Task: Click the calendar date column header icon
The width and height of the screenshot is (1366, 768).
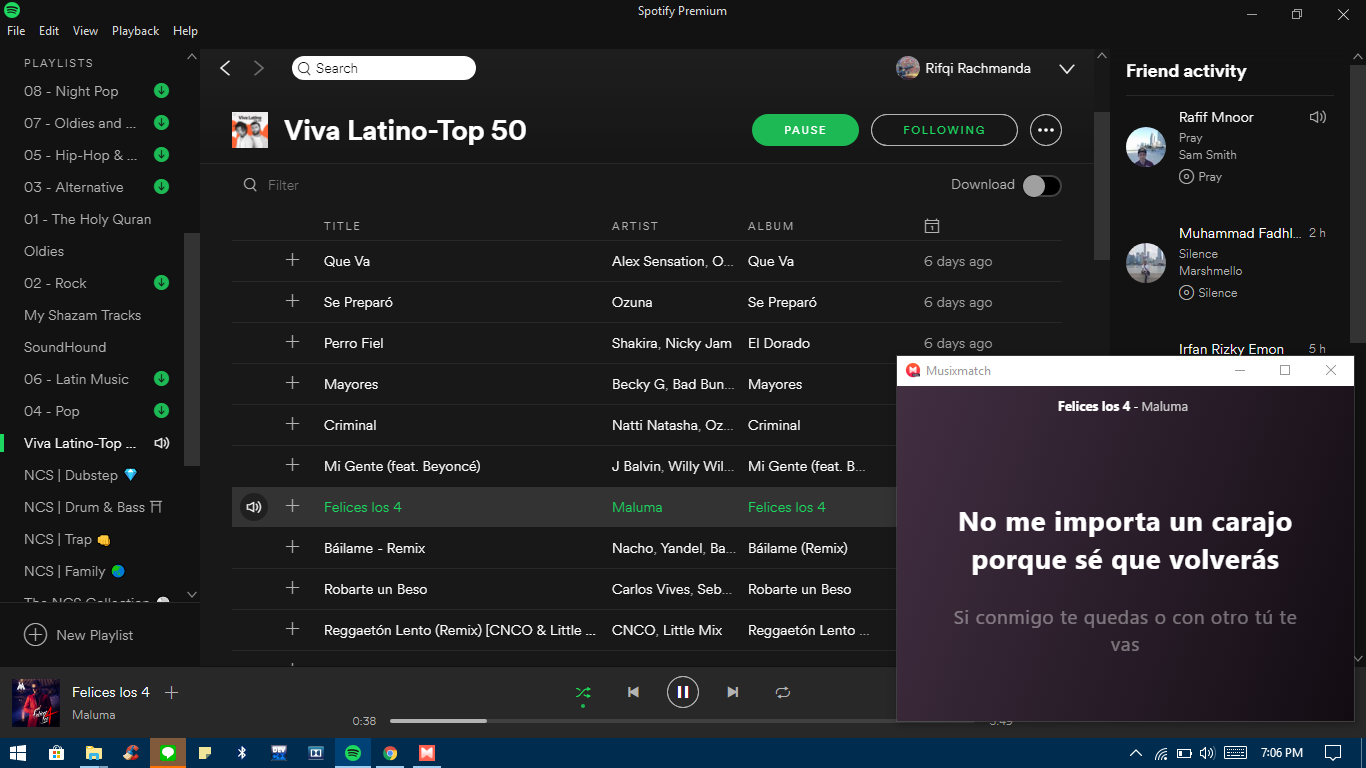Action: tap(932, 226)
